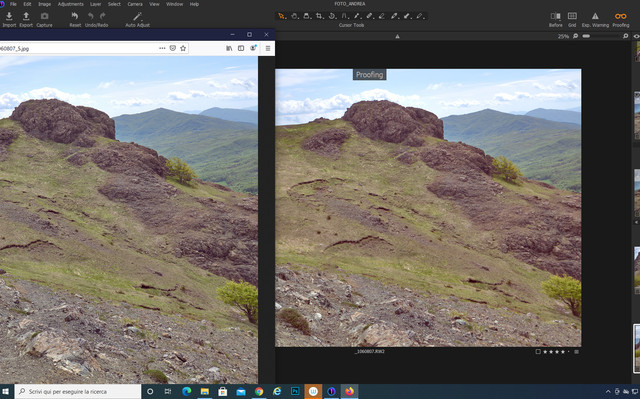This screenshot has width=640, height=399.
Task: Click the Firefox Pocket save icon
Action: pyautogui.click(x=173, y=48)
